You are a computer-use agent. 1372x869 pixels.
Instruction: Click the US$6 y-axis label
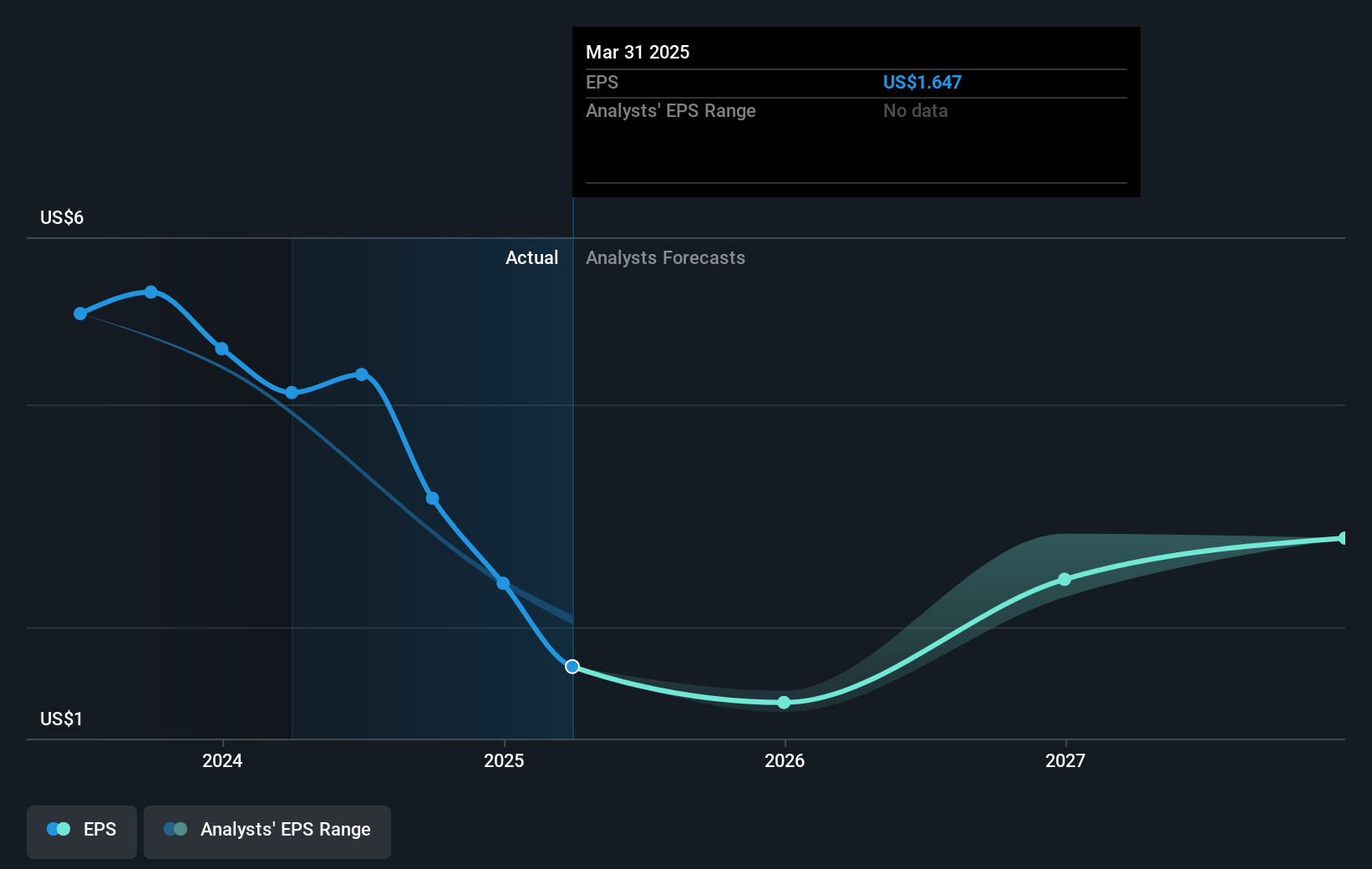tap(62, 217)
